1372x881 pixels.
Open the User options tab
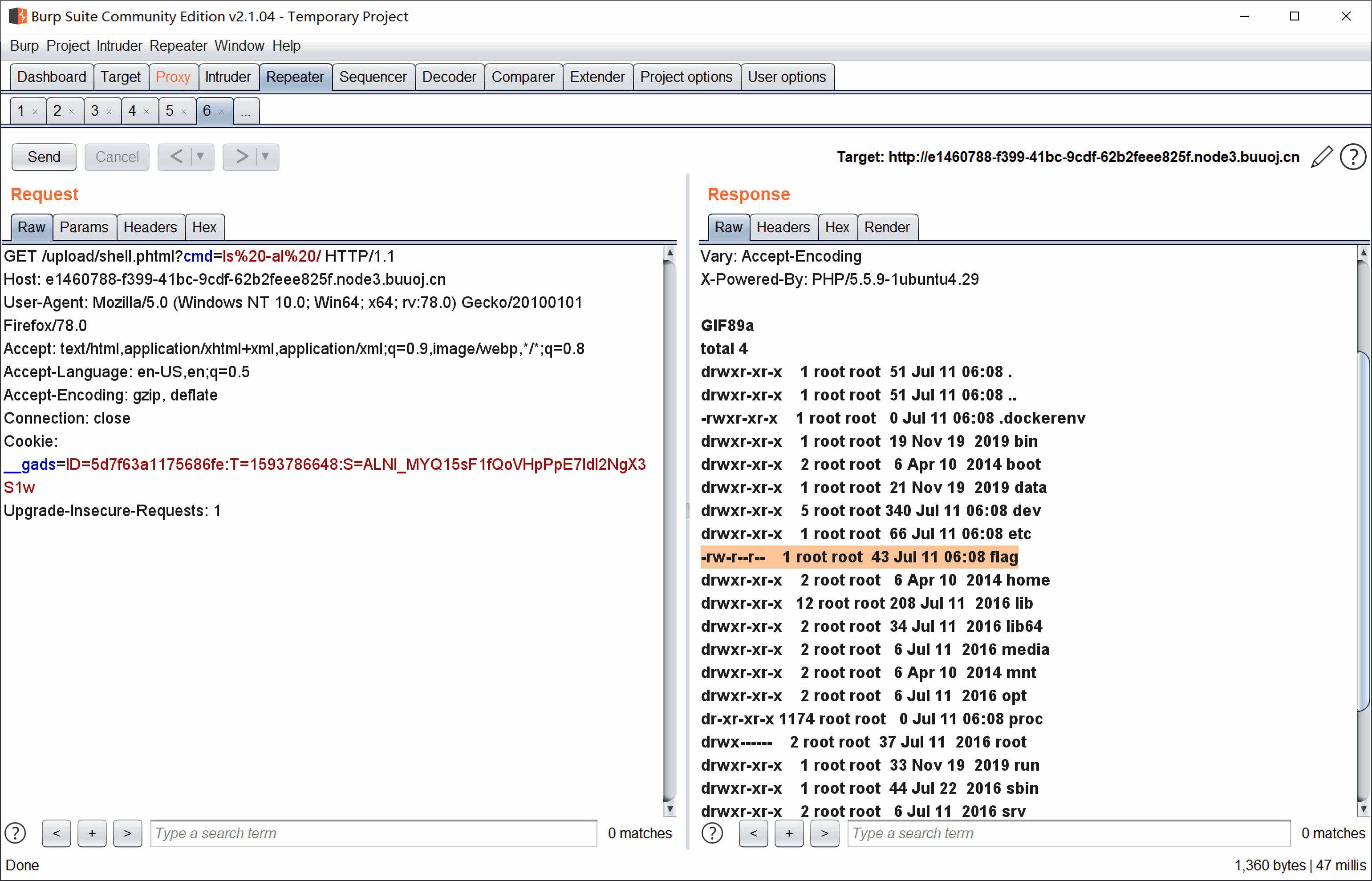click(787, 77)
